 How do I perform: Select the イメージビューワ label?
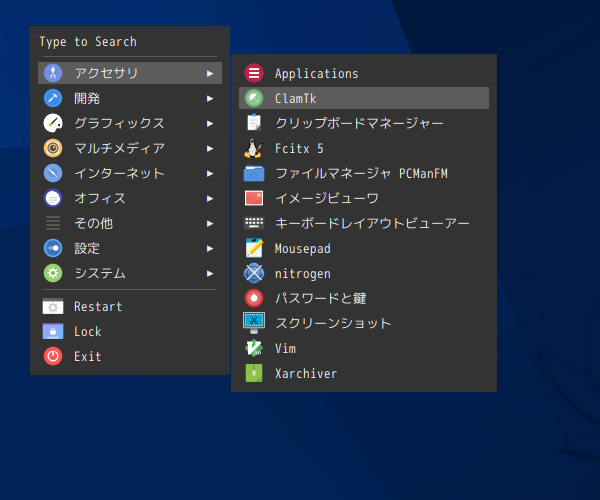(x=327, y=198)
